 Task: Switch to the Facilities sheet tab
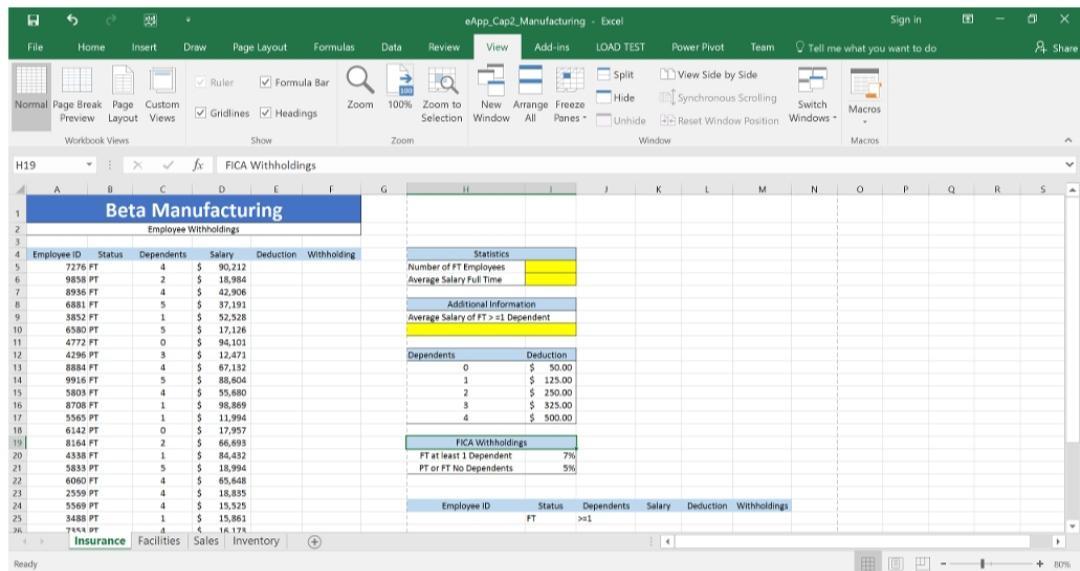[x=160, y=541]
